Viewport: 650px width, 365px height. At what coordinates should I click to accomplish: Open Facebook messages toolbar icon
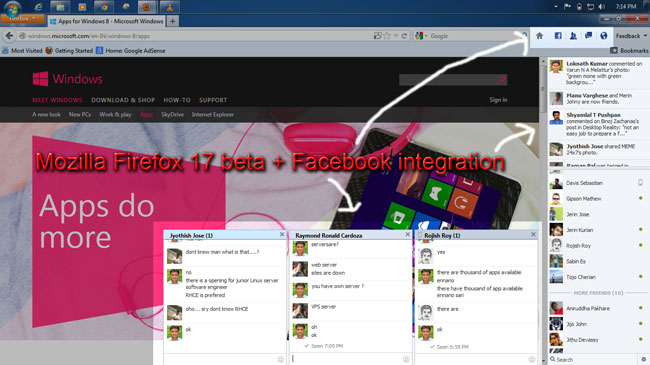[588, 36]
